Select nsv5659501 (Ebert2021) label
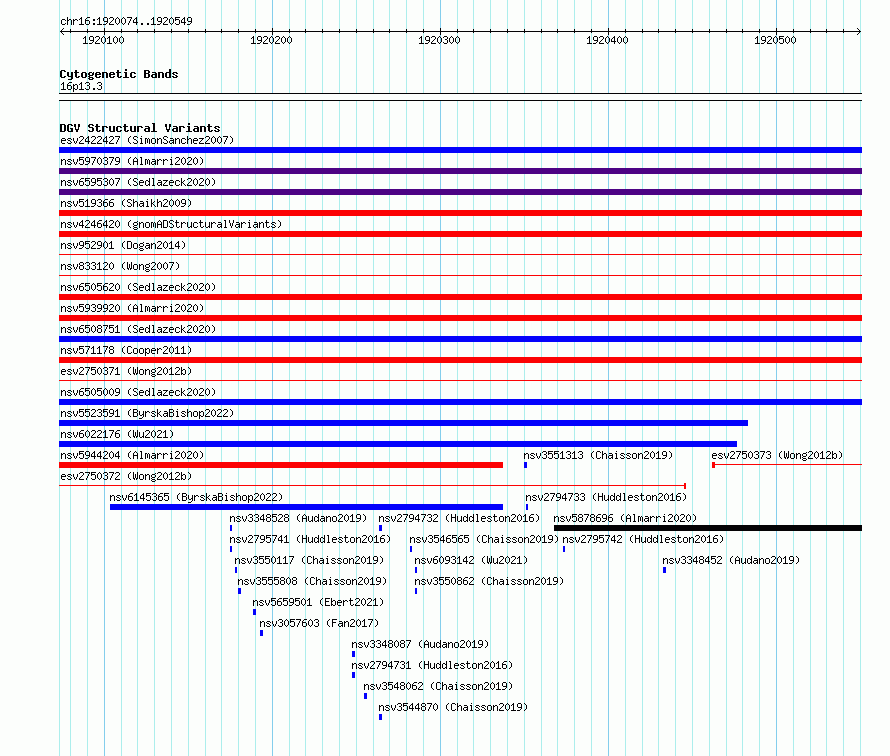890x756 pixels. click(x=318, y=602)
